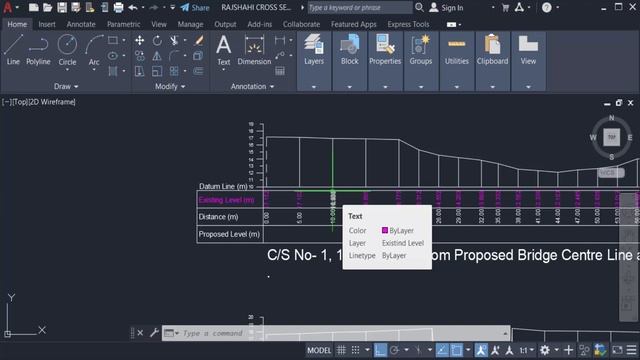The height and width of the screenshot is (360, 640).
Task: Expand the Modify panel dropdown
Action: [x=170, y=87]
